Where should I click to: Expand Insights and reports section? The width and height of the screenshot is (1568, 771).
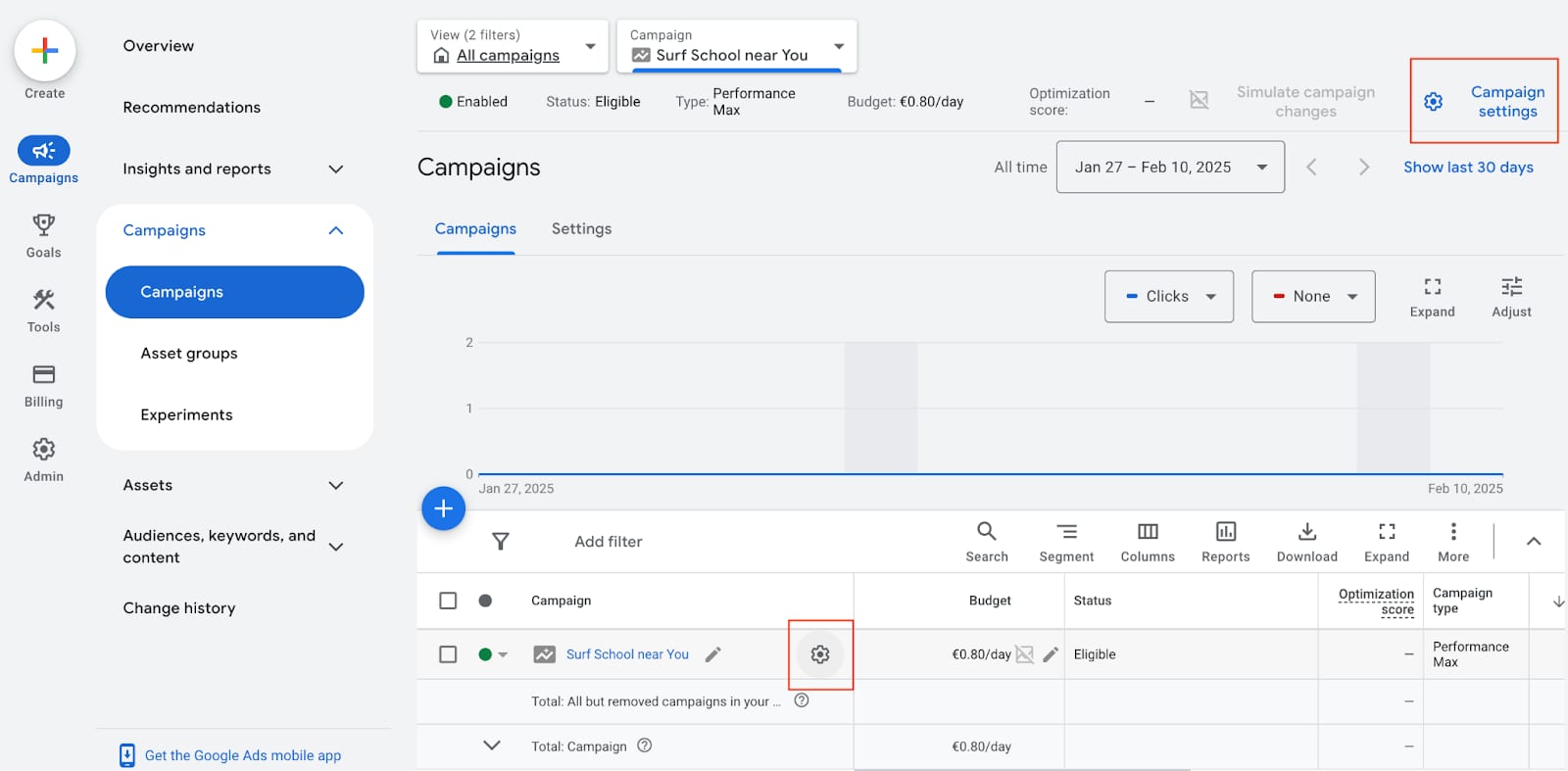point(335,169)
